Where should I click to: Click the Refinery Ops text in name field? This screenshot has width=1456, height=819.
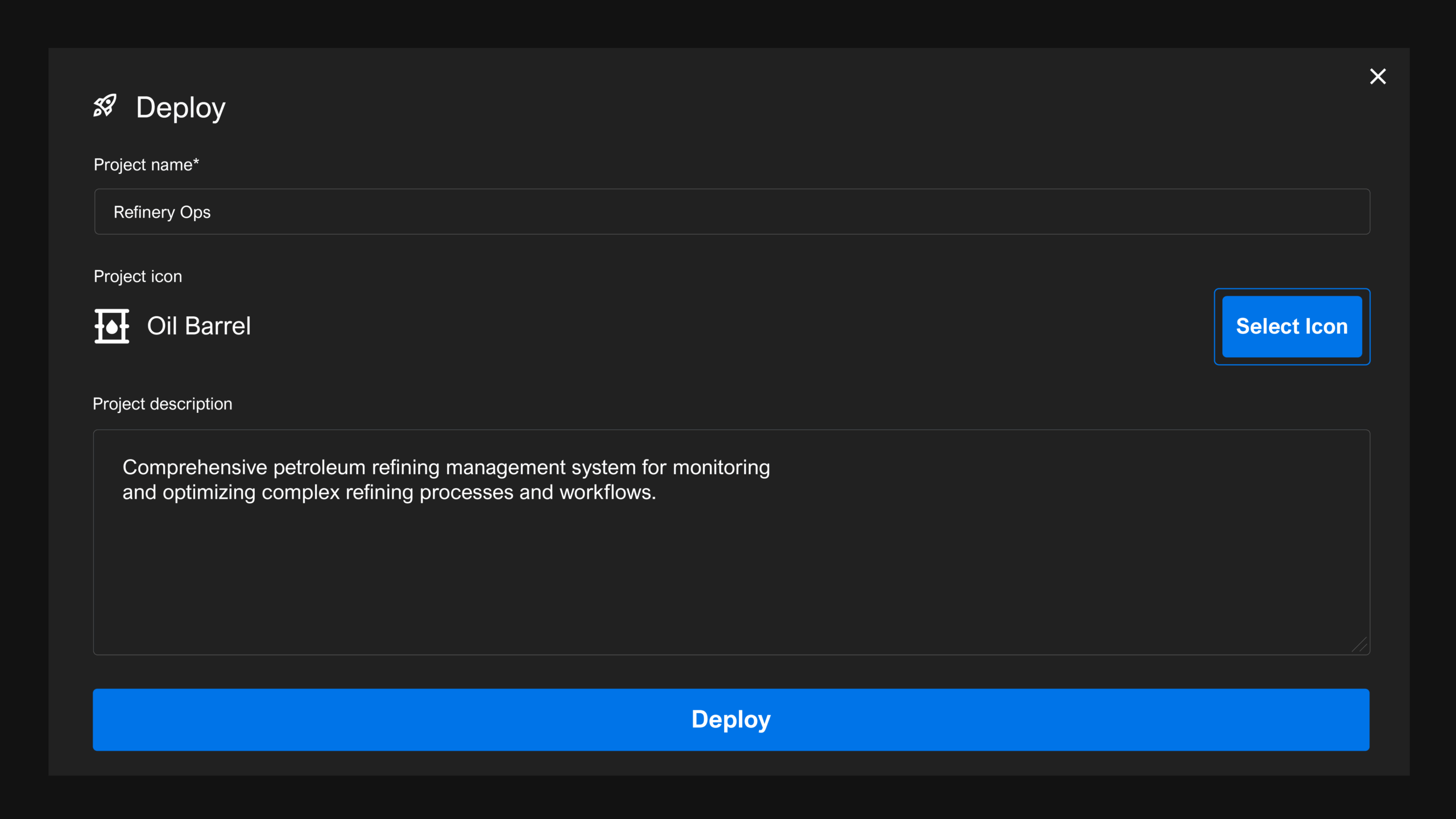click(x=162, y=212)
